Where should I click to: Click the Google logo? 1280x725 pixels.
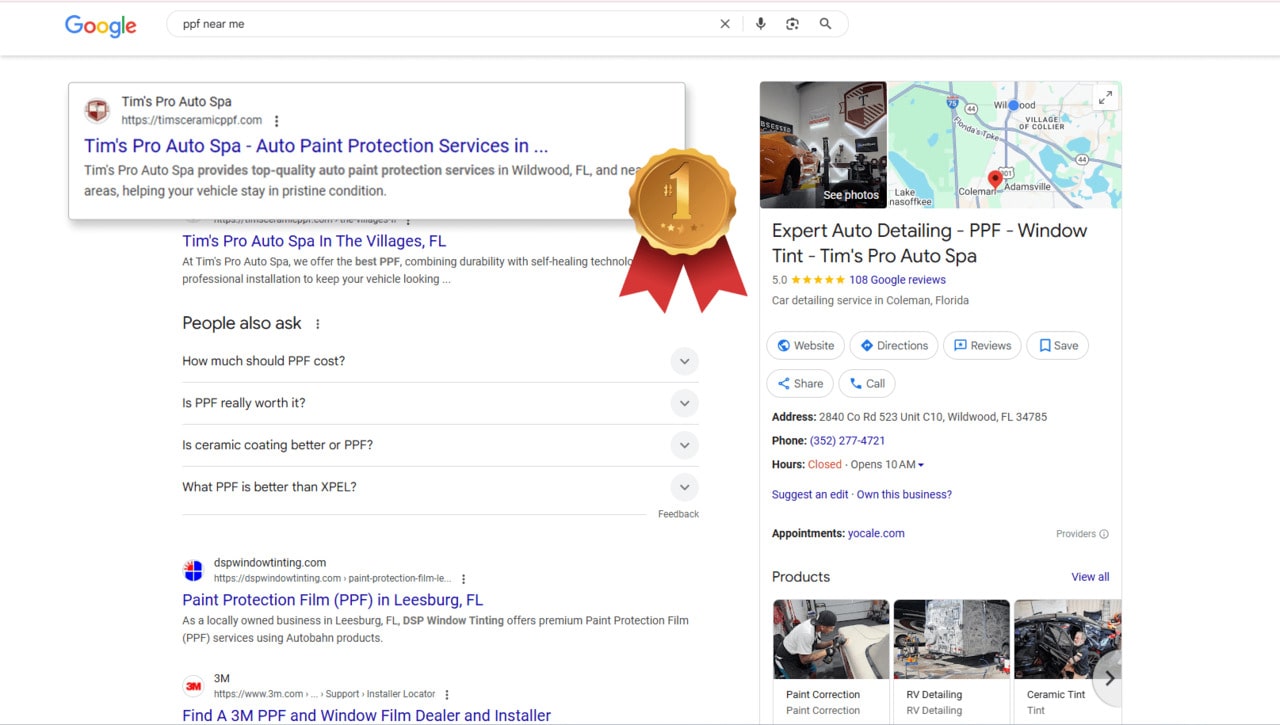pos(101,26)
